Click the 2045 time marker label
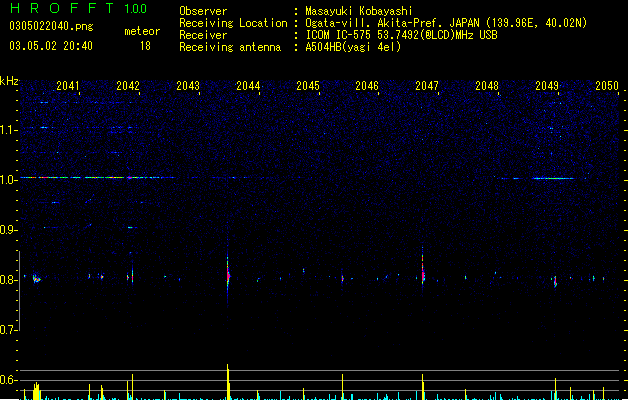629x400 pixels. tap(308, 85)
